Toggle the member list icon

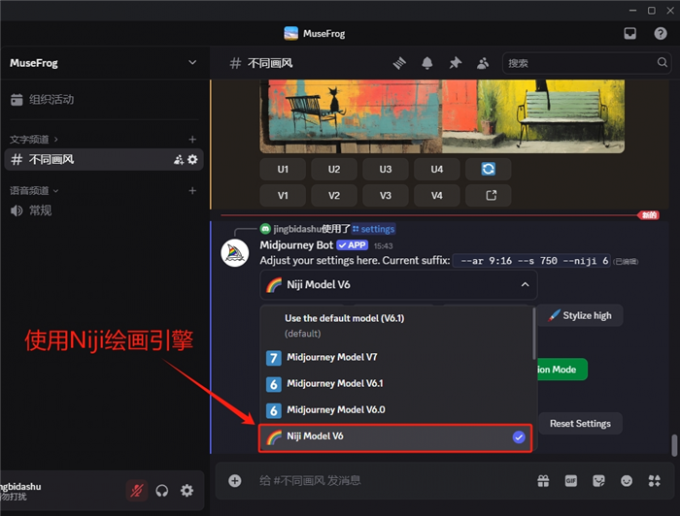[x=483, y=63]
